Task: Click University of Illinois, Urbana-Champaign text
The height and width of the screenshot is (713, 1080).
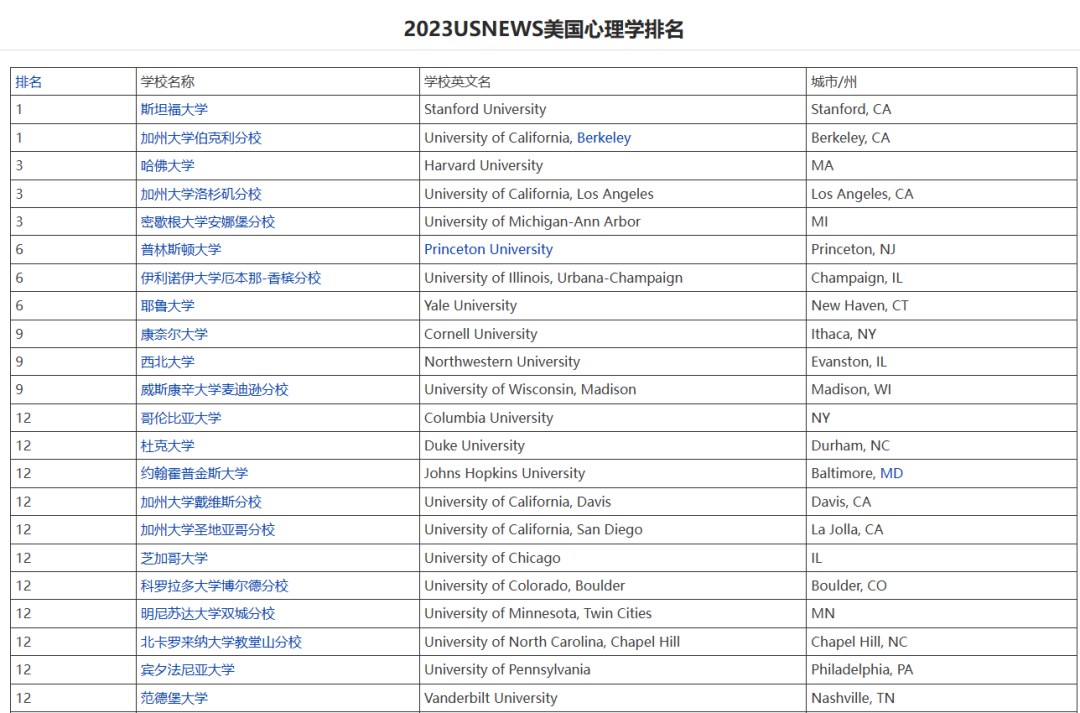Action: 554,278
